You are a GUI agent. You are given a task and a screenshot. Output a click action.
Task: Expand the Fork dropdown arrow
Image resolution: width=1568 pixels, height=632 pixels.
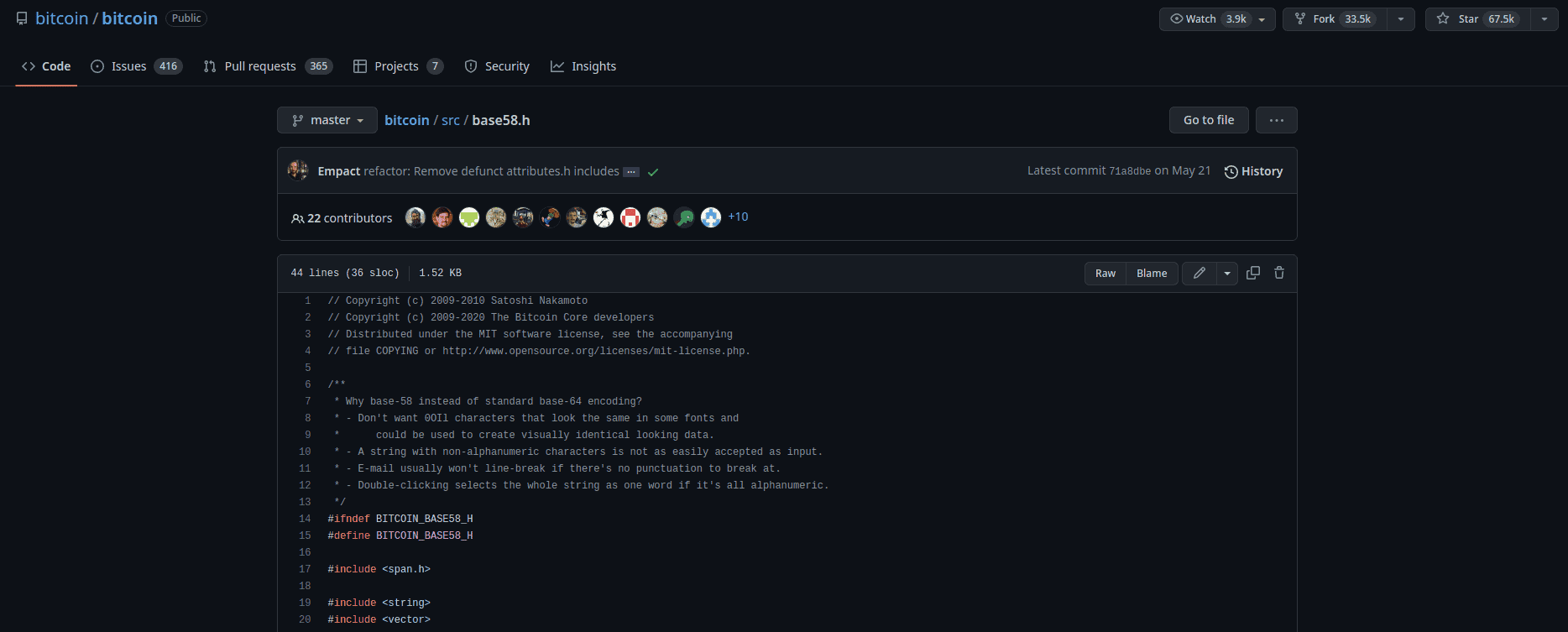pyautogui.click(x=1401, y=18)
